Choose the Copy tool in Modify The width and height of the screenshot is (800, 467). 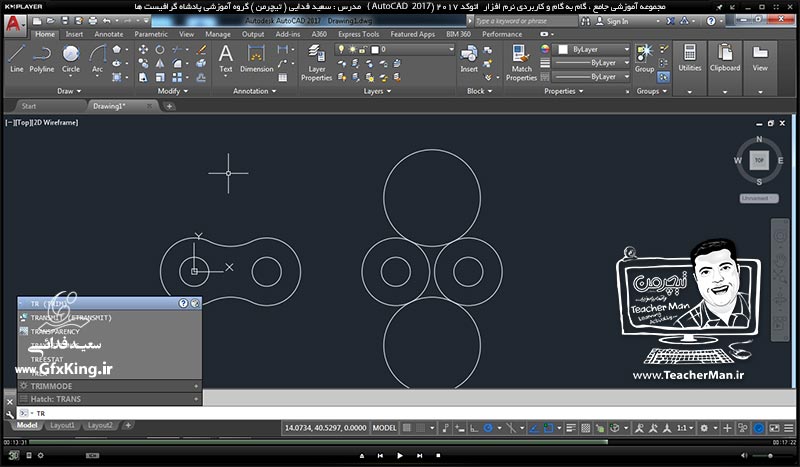tap(143, 63)
